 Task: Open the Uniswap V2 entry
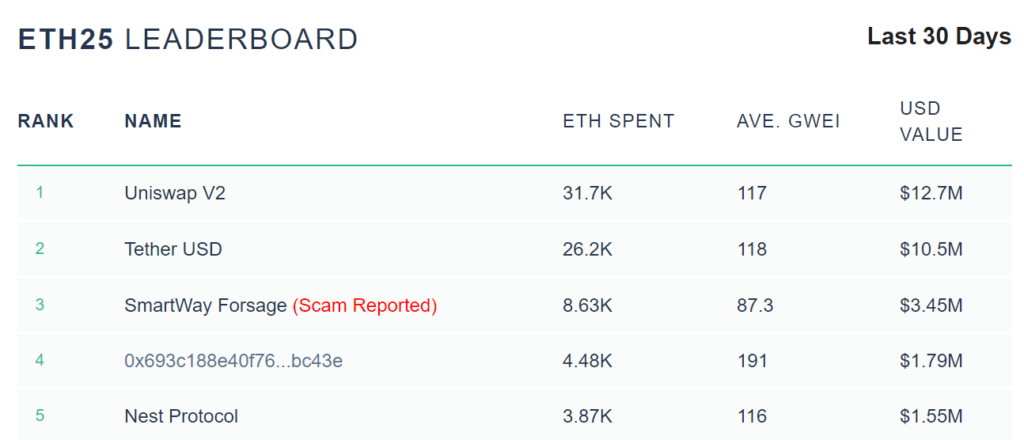pos(175,193)
